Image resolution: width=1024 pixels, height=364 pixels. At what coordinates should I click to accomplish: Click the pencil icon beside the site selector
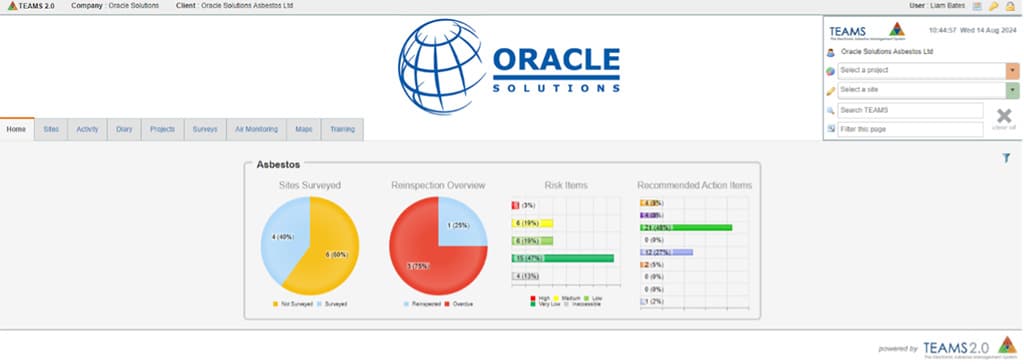(831, 91)
